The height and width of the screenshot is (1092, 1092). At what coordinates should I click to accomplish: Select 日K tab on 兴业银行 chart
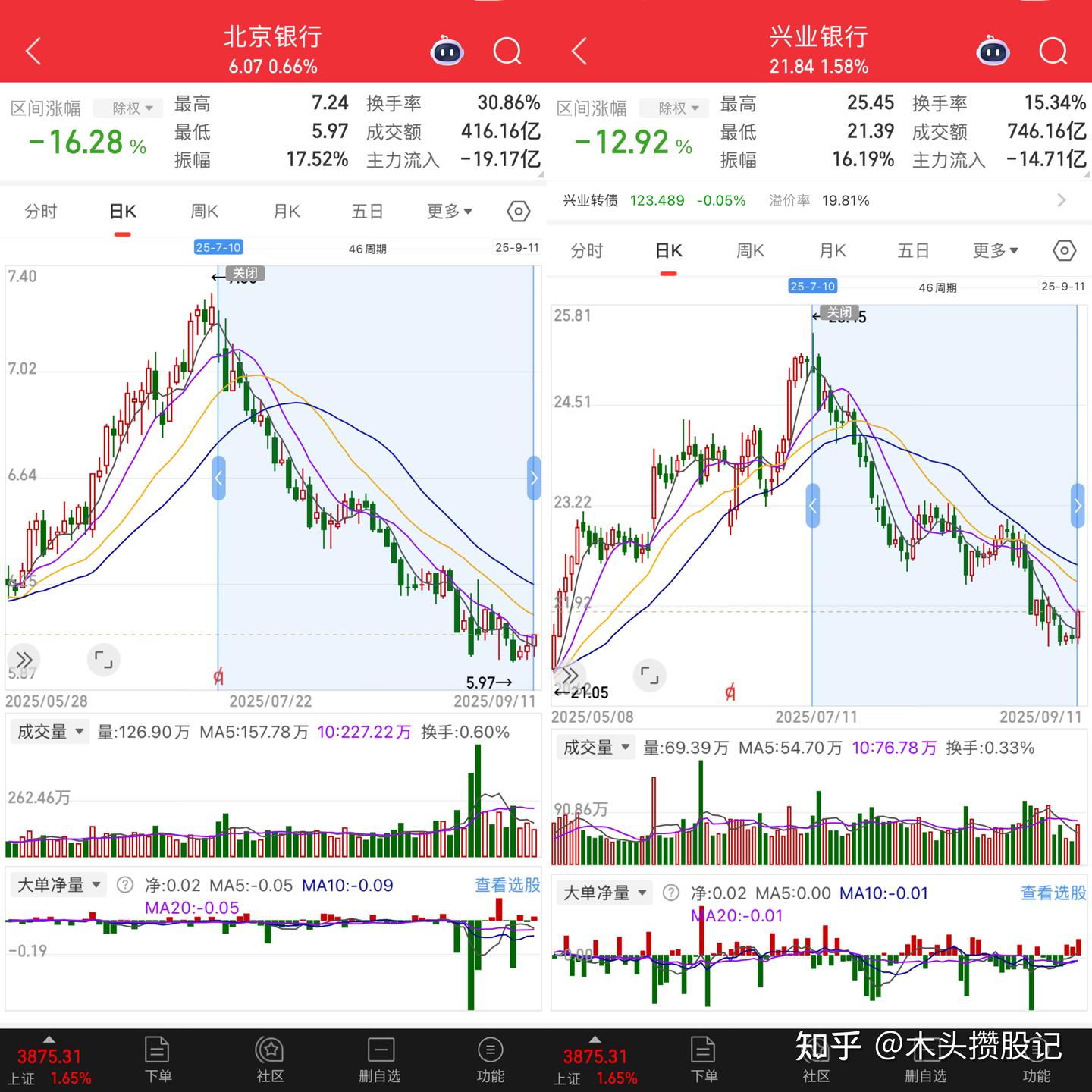669,250
